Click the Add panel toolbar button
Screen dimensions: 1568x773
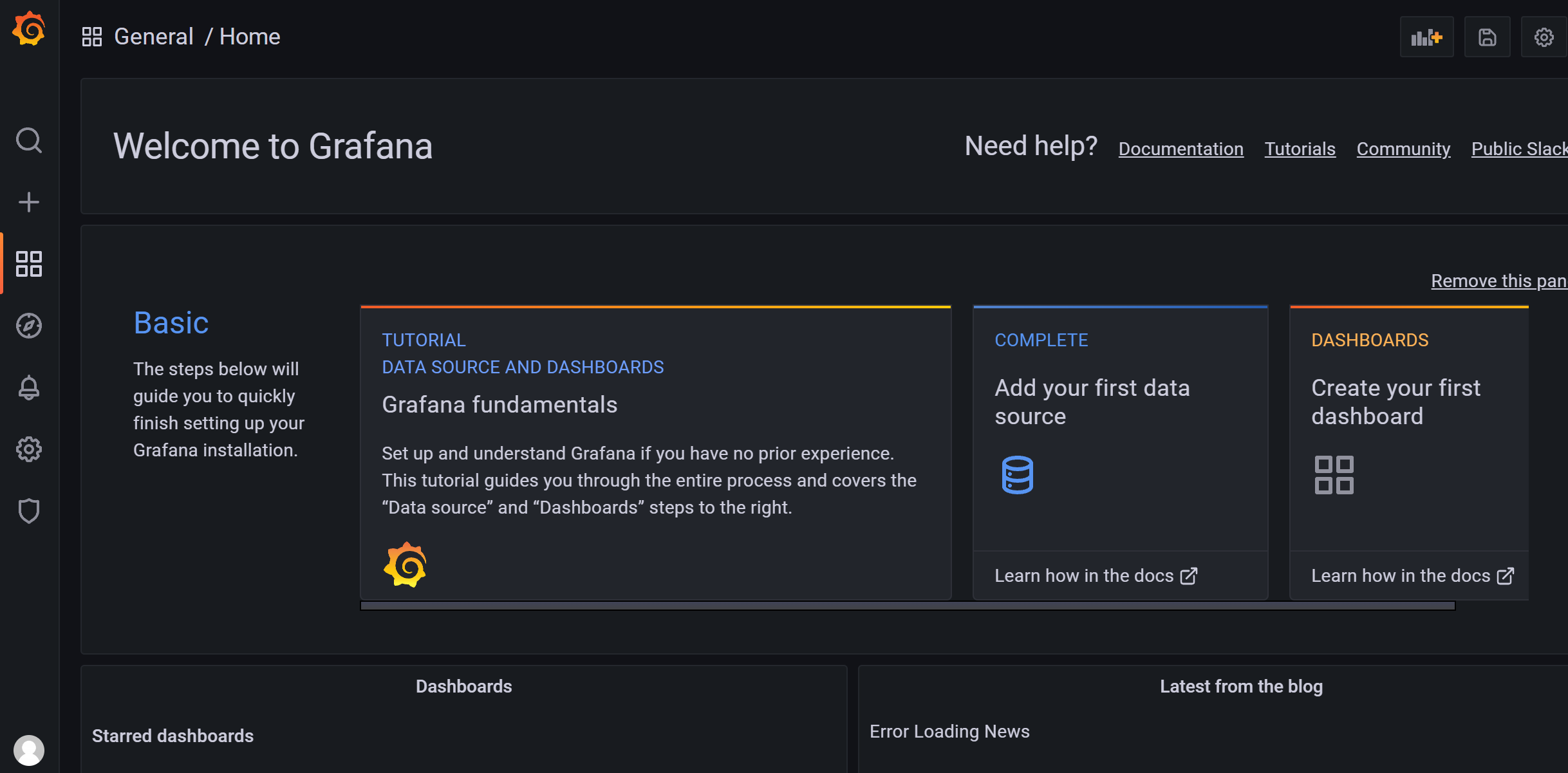1427,37
